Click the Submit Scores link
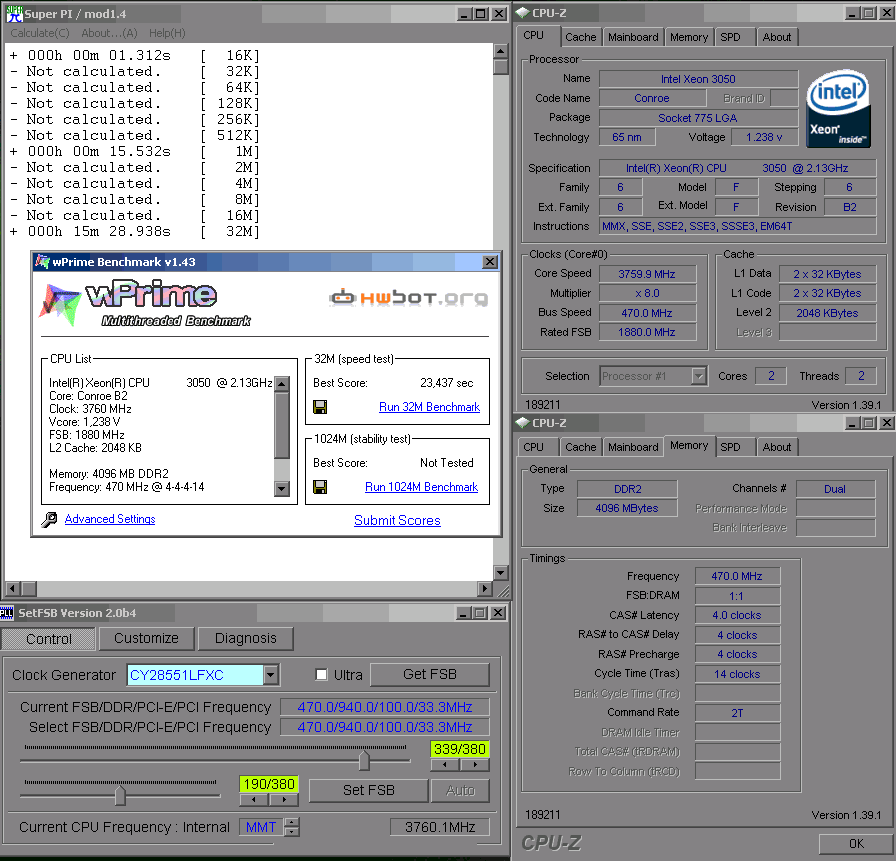The height and width of the screenshot is (861, 896). point(397,520)
